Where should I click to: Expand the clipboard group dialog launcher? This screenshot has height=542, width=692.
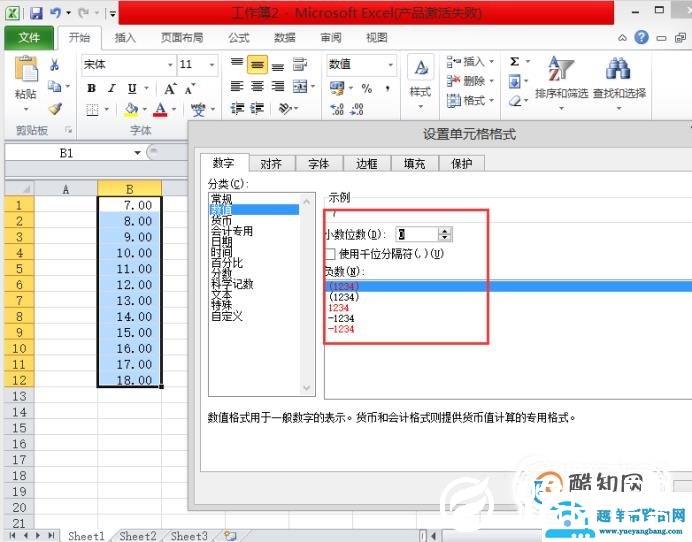click(68, 130)
